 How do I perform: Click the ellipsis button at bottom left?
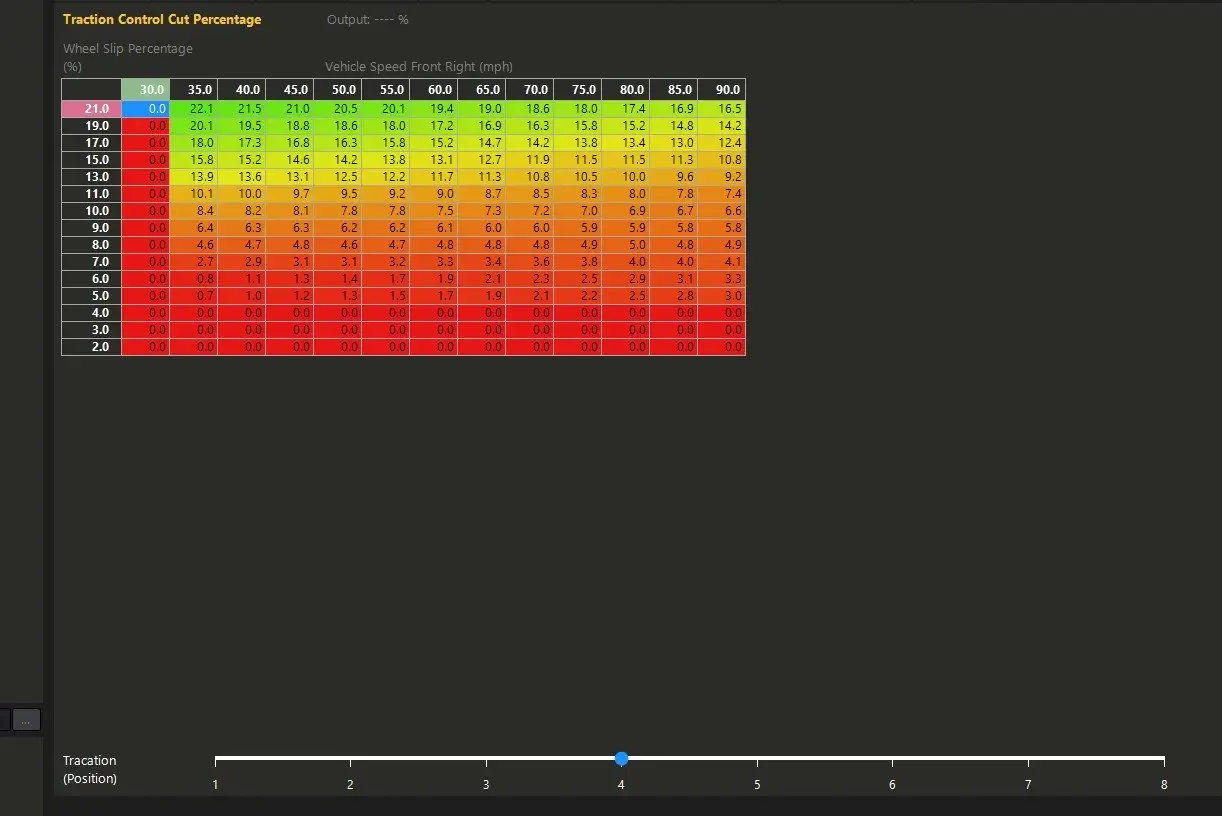pos(26,719)
